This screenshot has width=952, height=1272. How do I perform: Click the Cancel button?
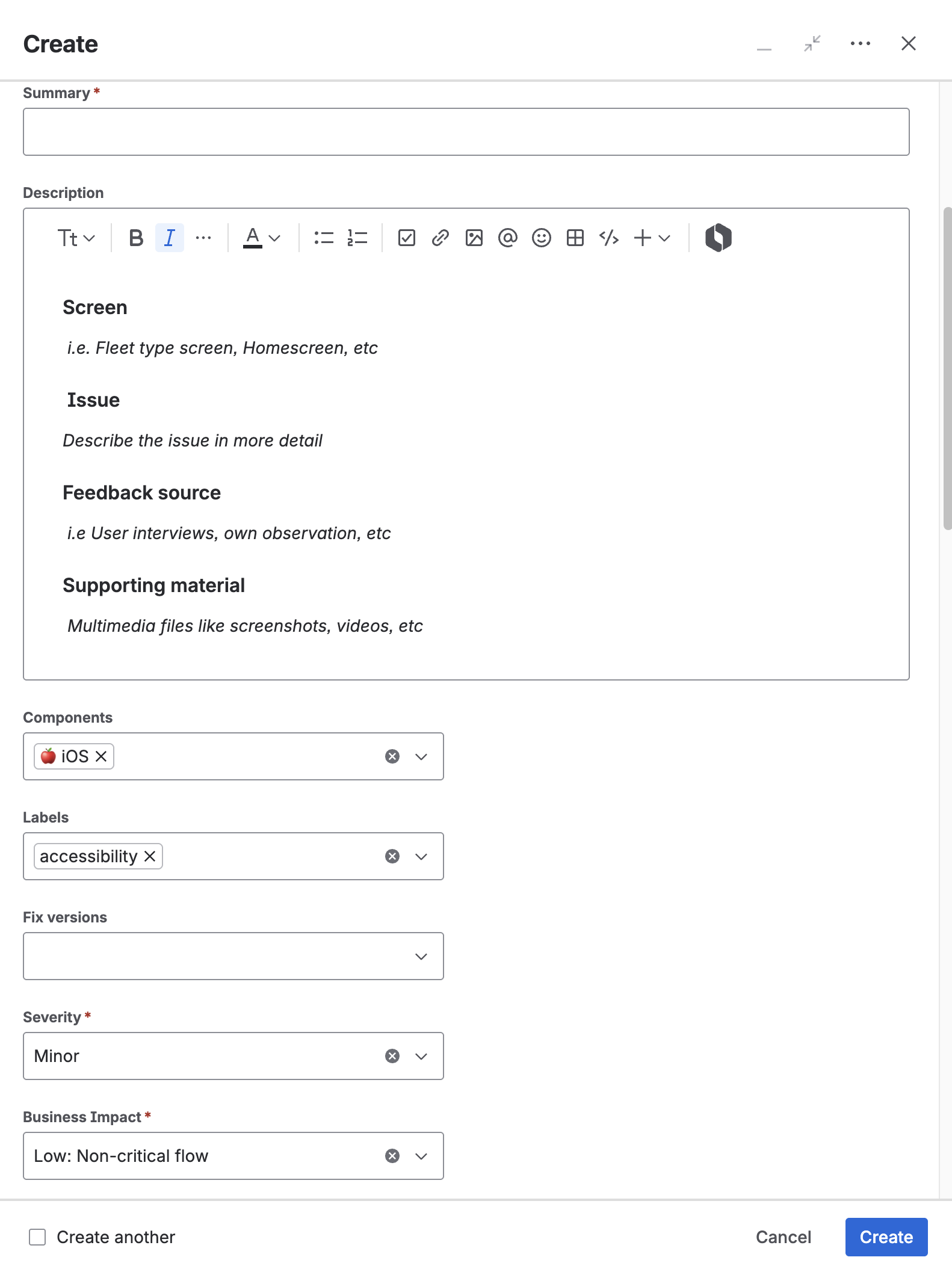click(x=783, y=1237)
